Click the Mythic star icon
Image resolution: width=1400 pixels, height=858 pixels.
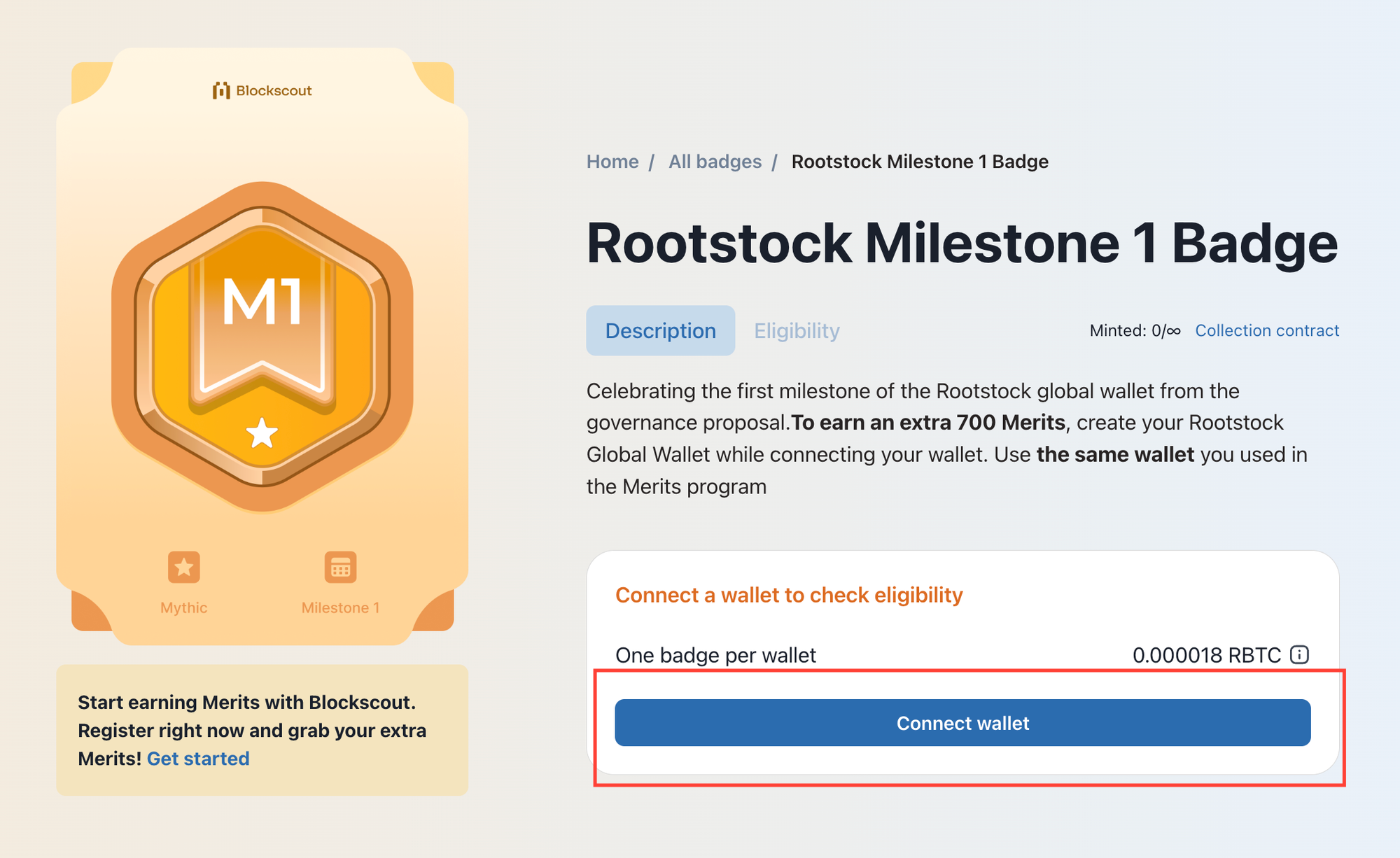point(184,567)
